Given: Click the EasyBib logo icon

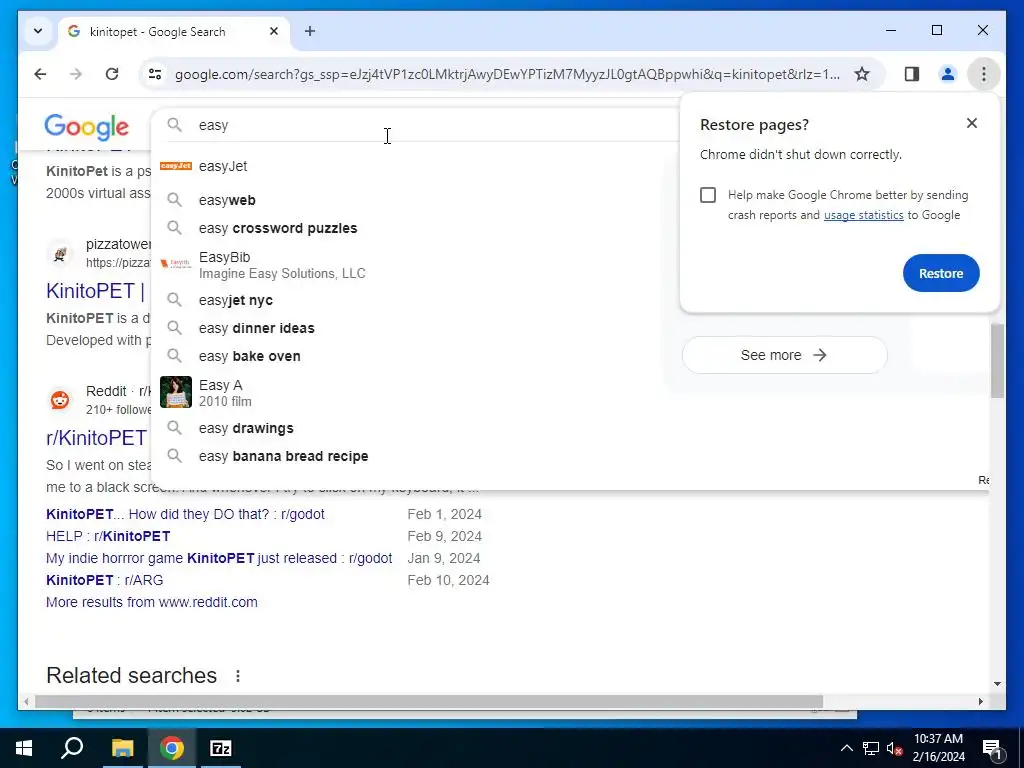Looking at the screenshot, I should tap(176, 263).
